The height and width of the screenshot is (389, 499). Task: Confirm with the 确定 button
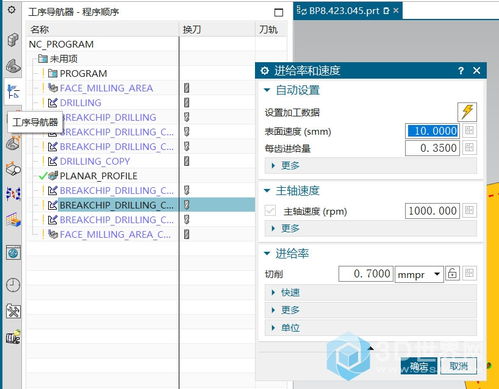(419, 366)
